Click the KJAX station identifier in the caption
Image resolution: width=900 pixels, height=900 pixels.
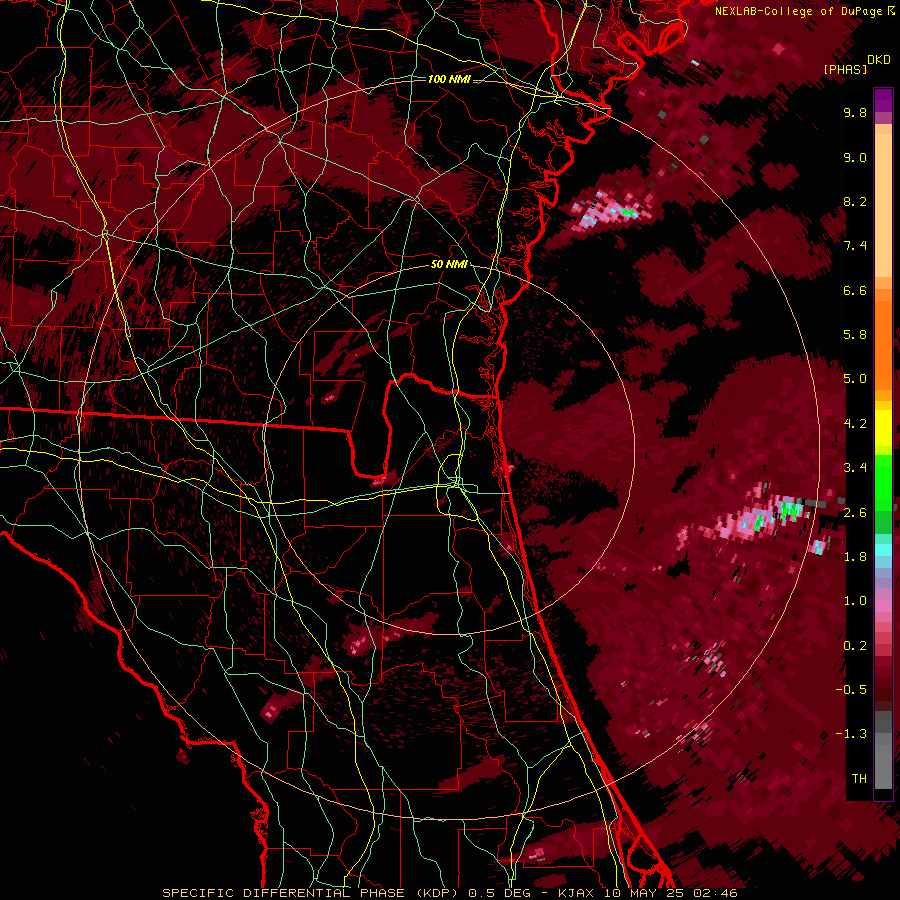pyautogui.click(x=576, y=893)
